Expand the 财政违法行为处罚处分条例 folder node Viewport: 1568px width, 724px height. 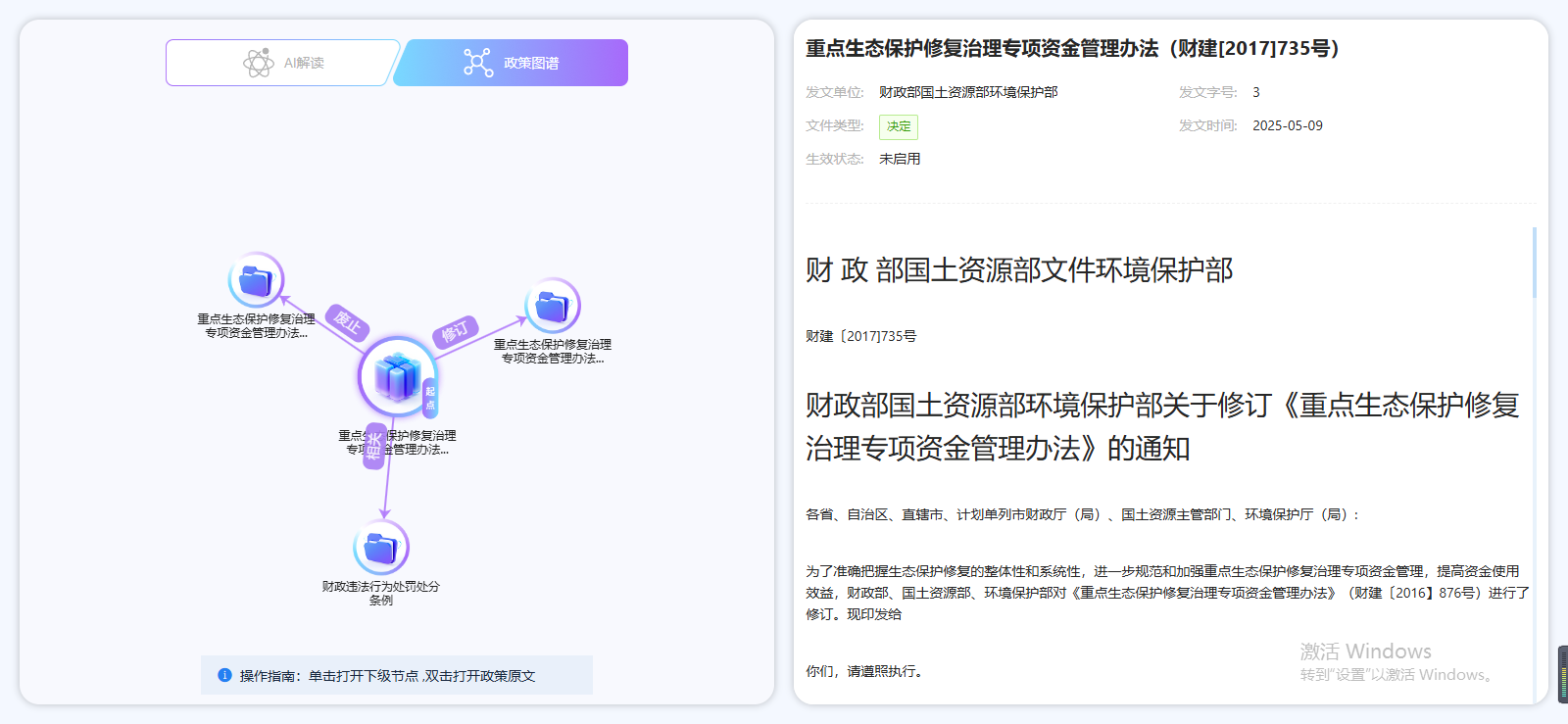(x=380, y=548)
